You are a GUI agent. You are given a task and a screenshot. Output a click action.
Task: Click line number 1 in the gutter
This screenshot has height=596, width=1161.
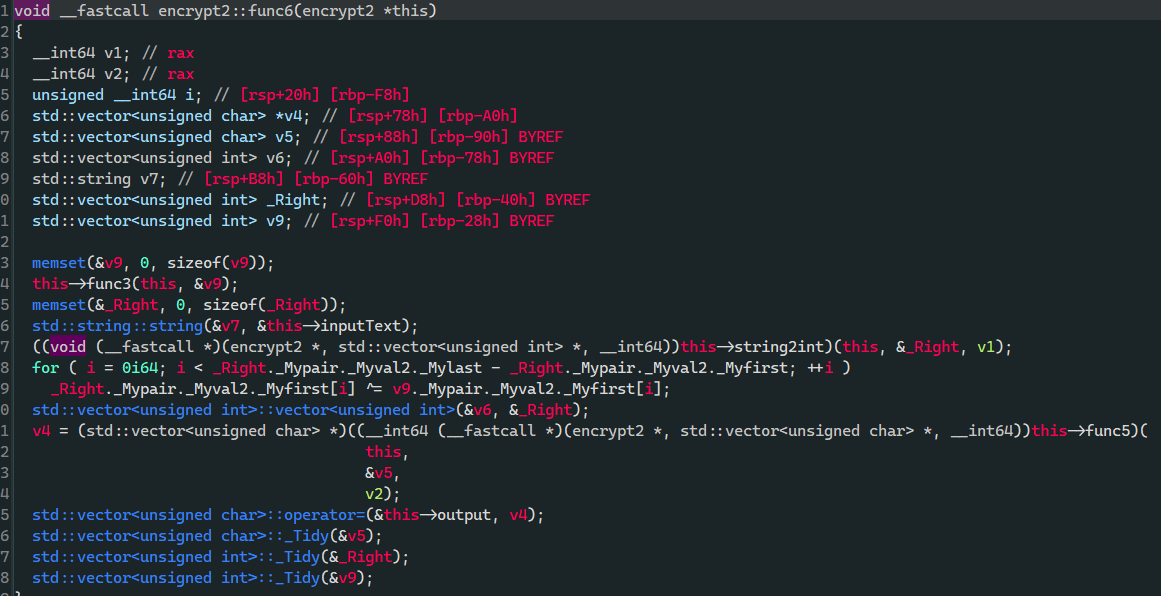point(5,11)
